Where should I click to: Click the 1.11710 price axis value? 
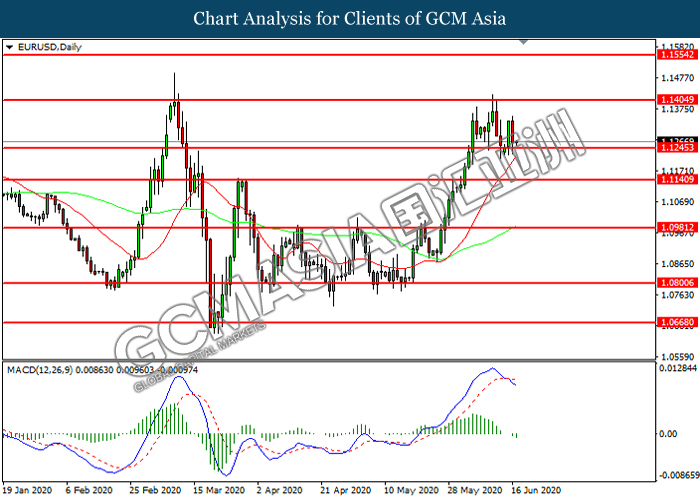pyautogui.click(x=678, y=171)
